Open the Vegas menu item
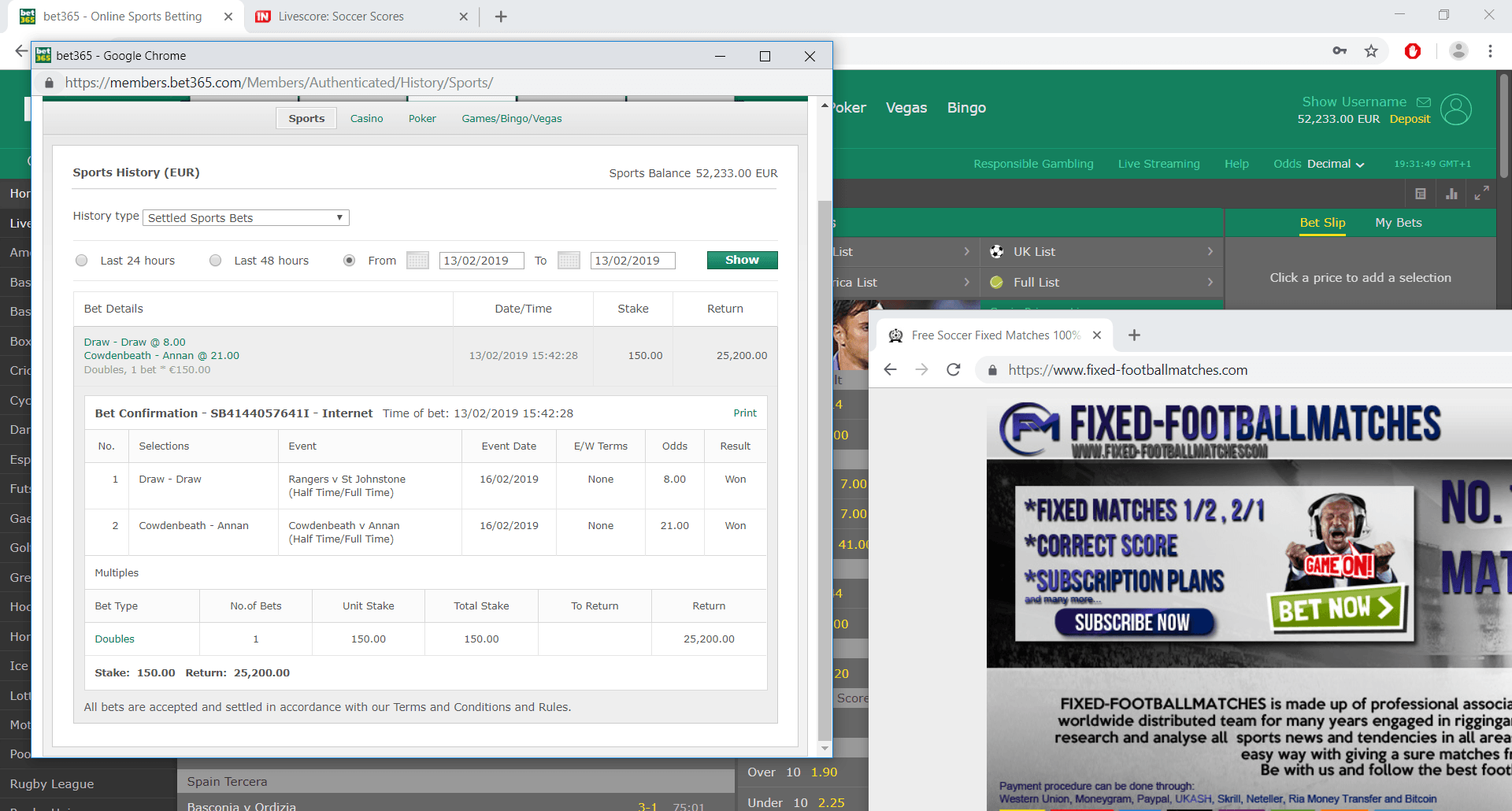This screenshot has height=811, width=1512. (x=906, y=108)
